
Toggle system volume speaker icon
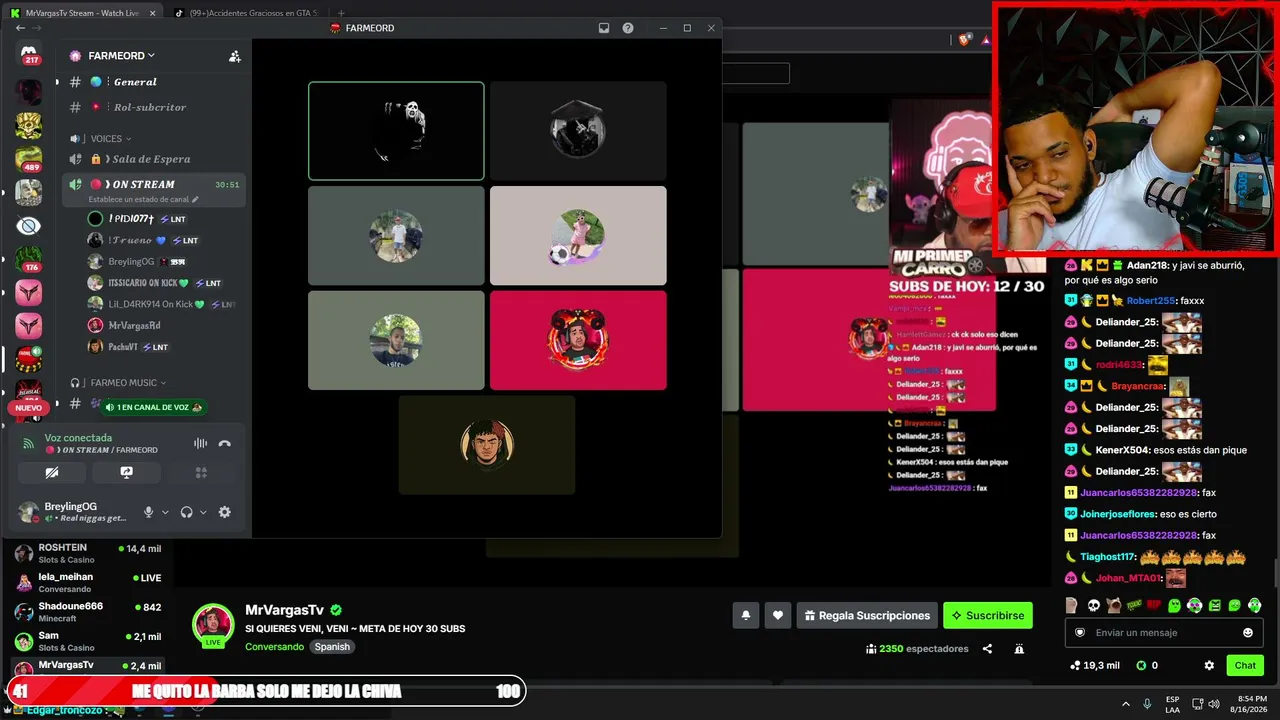coord(1214,704)
